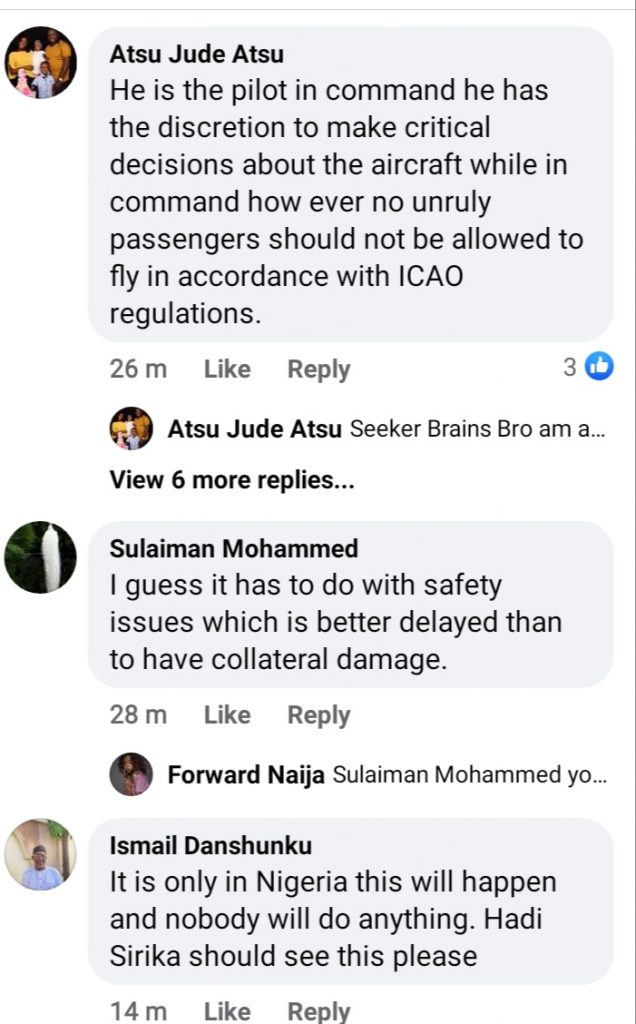This screenshot has height=1024, width=636.
Task: Expand View 6 more replies
Action: 232,480
